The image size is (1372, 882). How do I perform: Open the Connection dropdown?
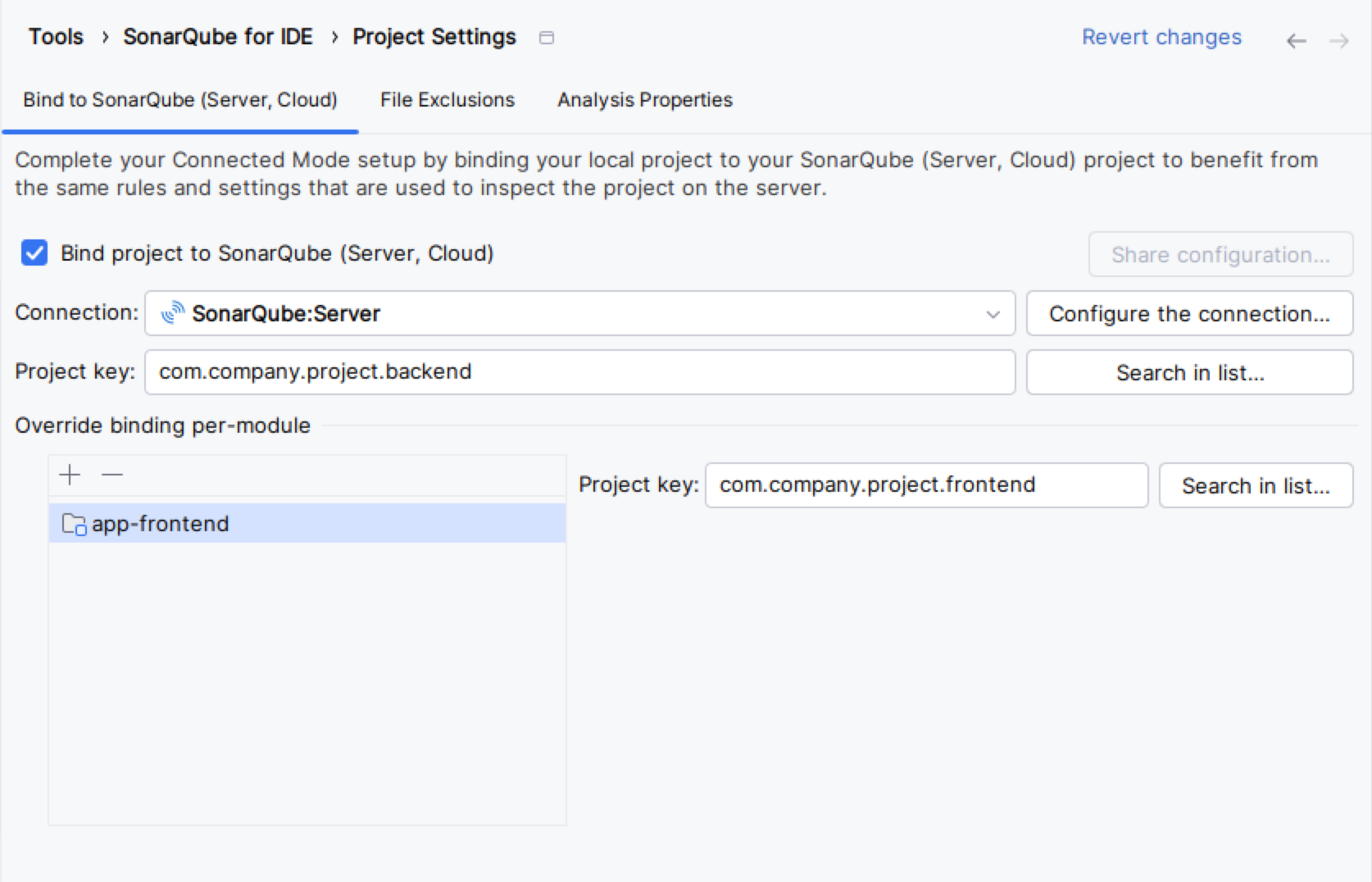[579, 313]
